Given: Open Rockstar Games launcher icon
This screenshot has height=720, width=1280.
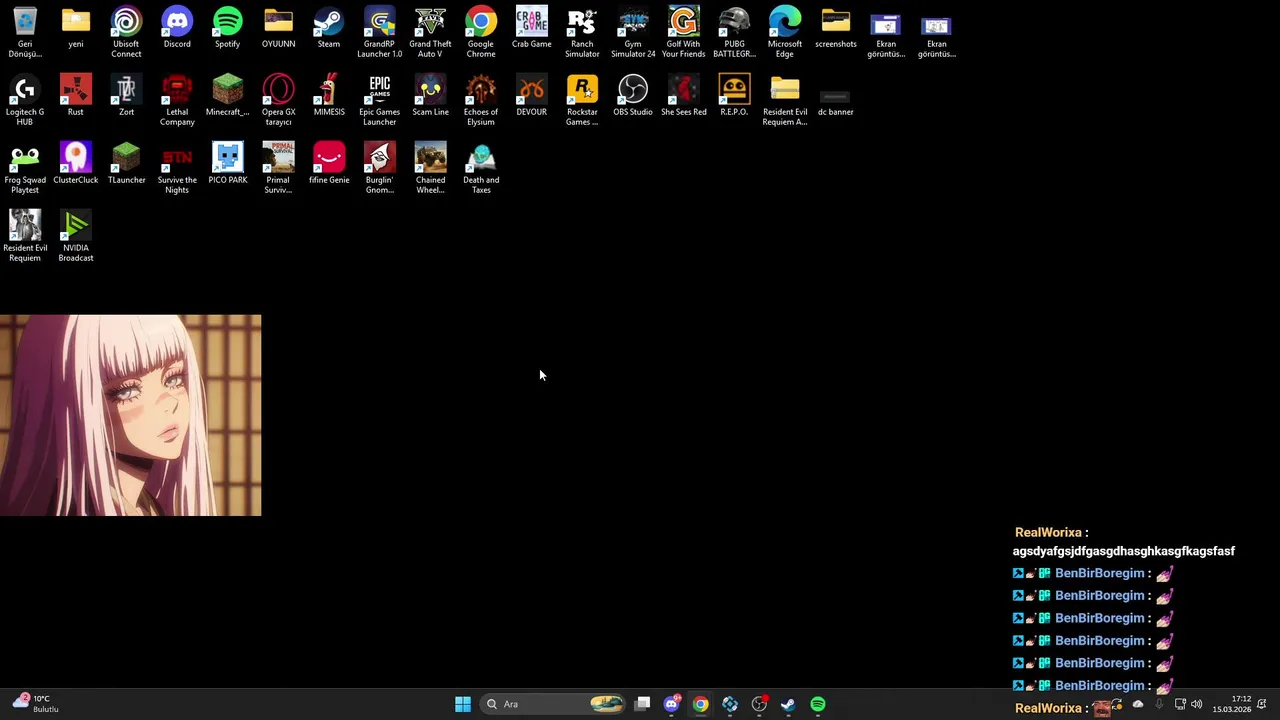Looking at the screenshot, I should pos(582,100).
